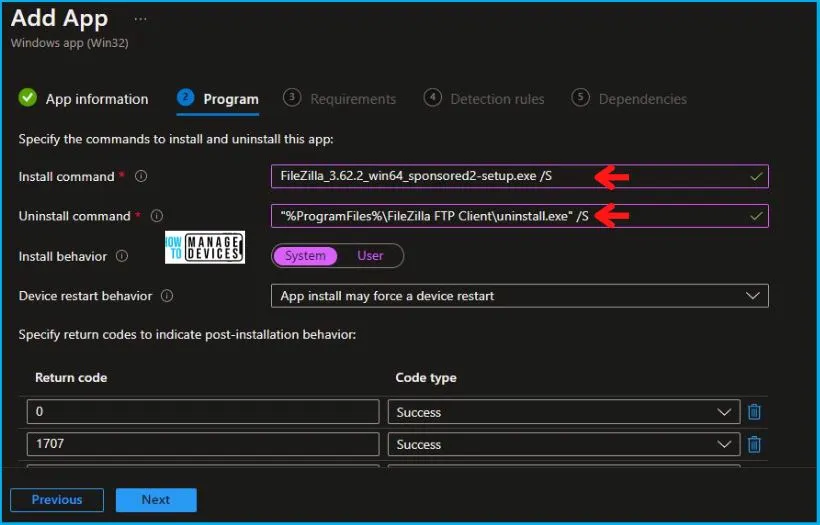
Task: Click the info icon beside Device restart behavior
Action: click(x=167, y=296)
